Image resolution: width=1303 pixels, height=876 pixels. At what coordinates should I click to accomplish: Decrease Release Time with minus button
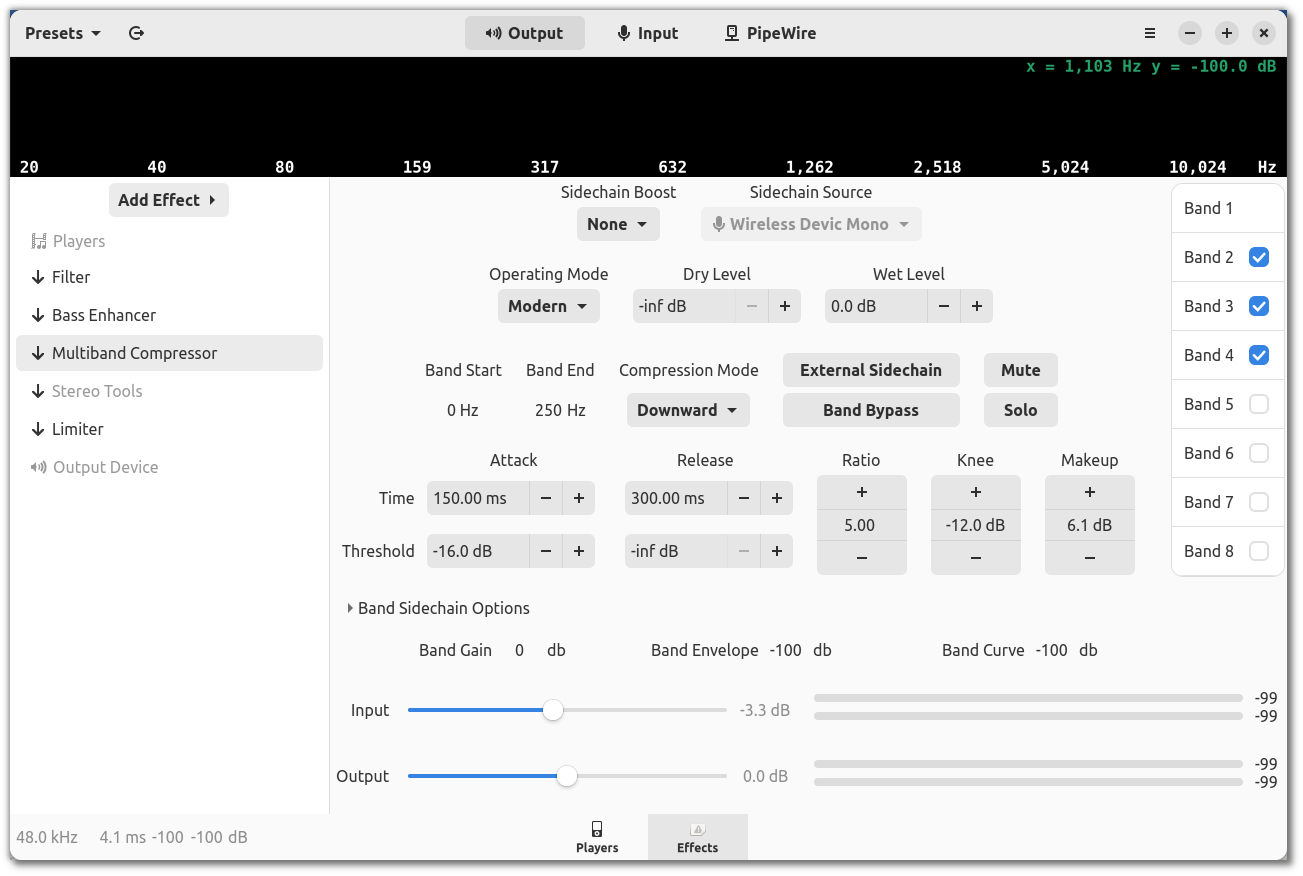(x=743, y=498)
